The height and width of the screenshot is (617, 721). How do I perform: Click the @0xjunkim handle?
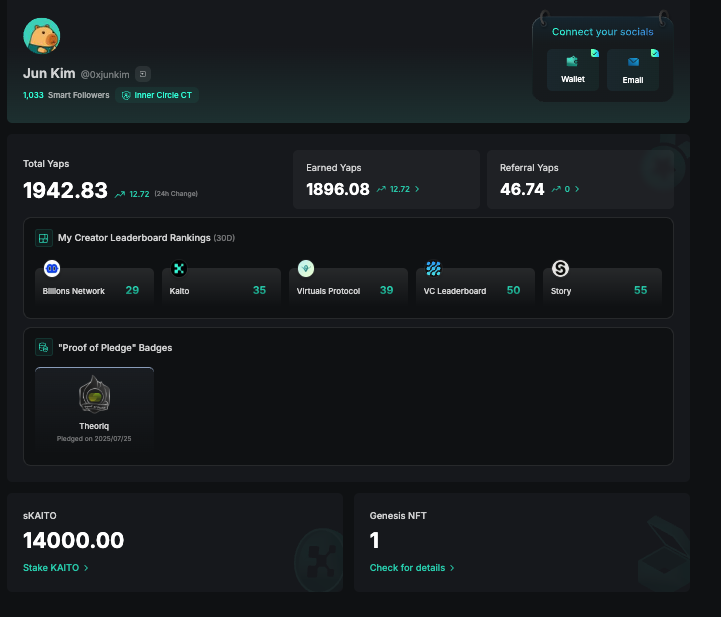point(105,74)
